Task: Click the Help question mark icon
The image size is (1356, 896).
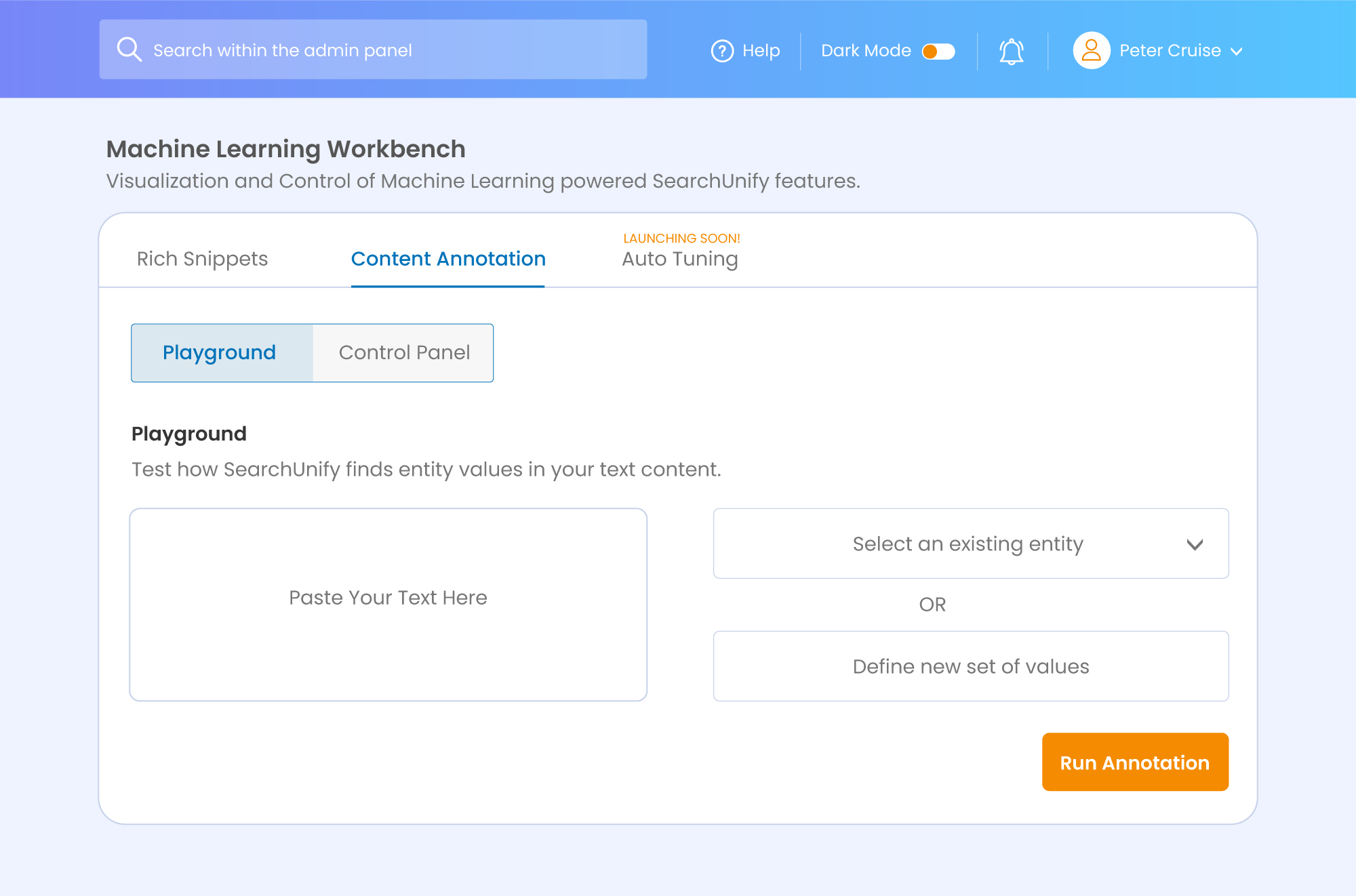Action: [x=722, y=51]
